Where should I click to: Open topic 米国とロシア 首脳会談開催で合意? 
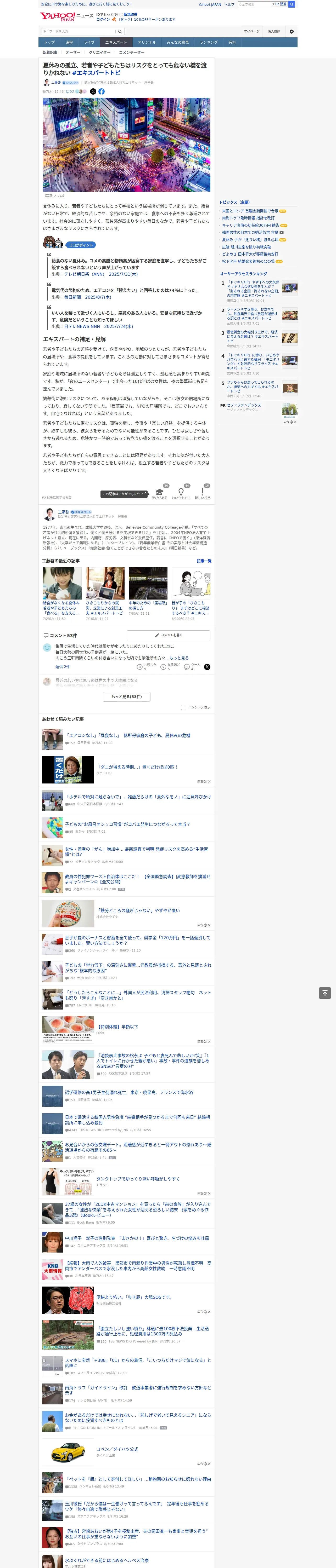click(250, 211)
